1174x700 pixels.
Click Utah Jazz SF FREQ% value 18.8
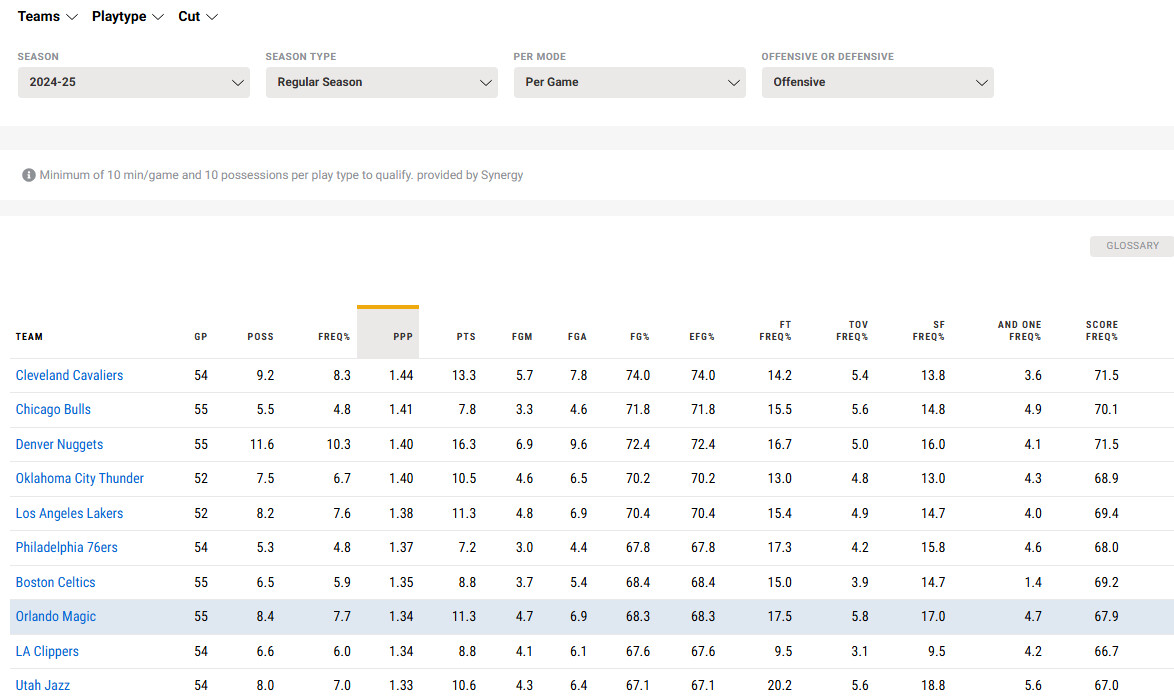pos(933,685)
